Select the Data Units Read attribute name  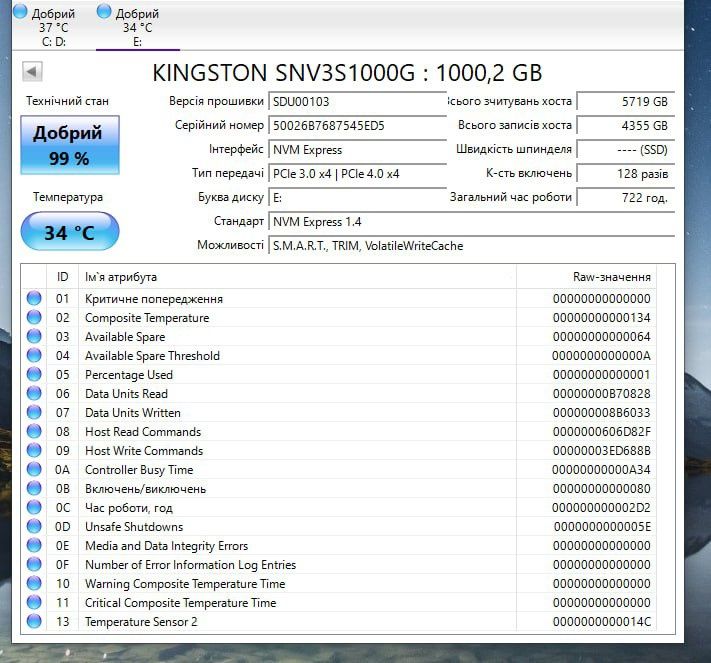[127, 394]
